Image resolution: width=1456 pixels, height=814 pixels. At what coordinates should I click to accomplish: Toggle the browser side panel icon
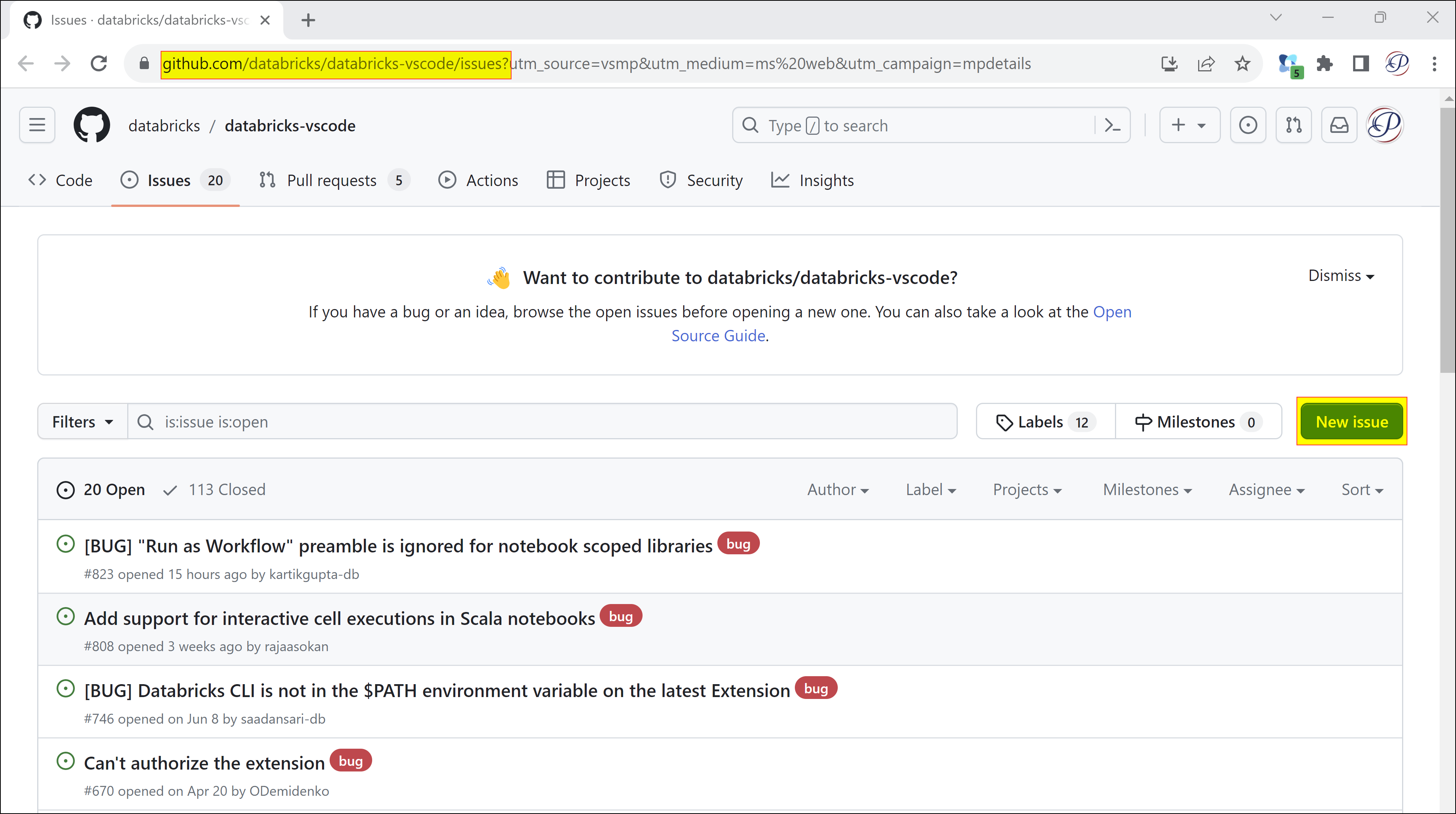click(1360, 63)
